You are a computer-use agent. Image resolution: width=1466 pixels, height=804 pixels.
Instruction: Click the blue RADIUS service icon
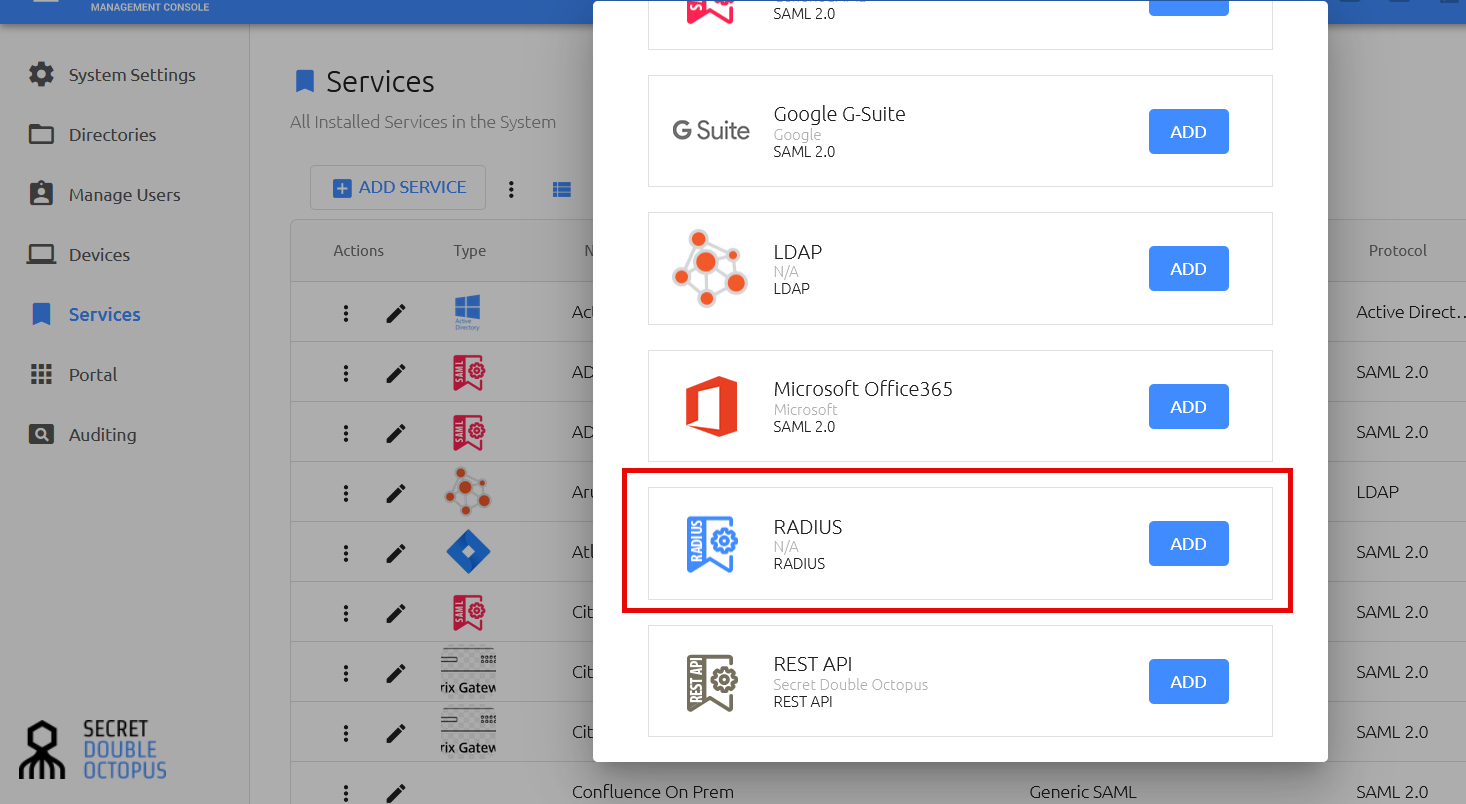pos(711,544)
